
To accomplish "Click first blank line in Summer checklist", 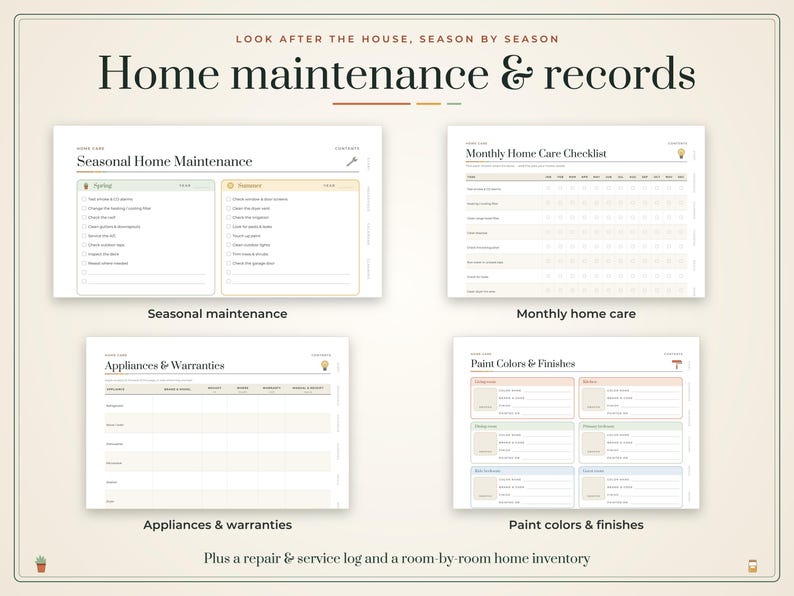I will coord(291,272).
